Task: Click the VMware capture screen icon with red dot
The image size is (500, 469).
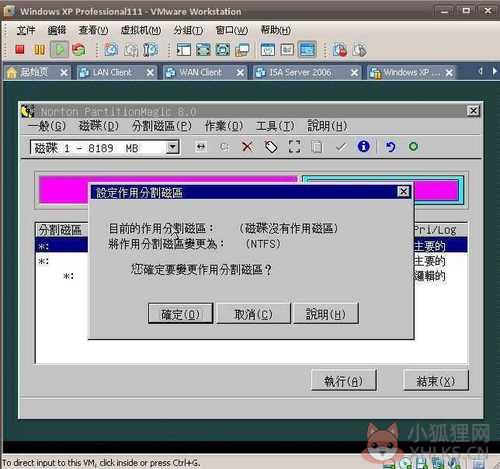Action: tap(340, 50)
